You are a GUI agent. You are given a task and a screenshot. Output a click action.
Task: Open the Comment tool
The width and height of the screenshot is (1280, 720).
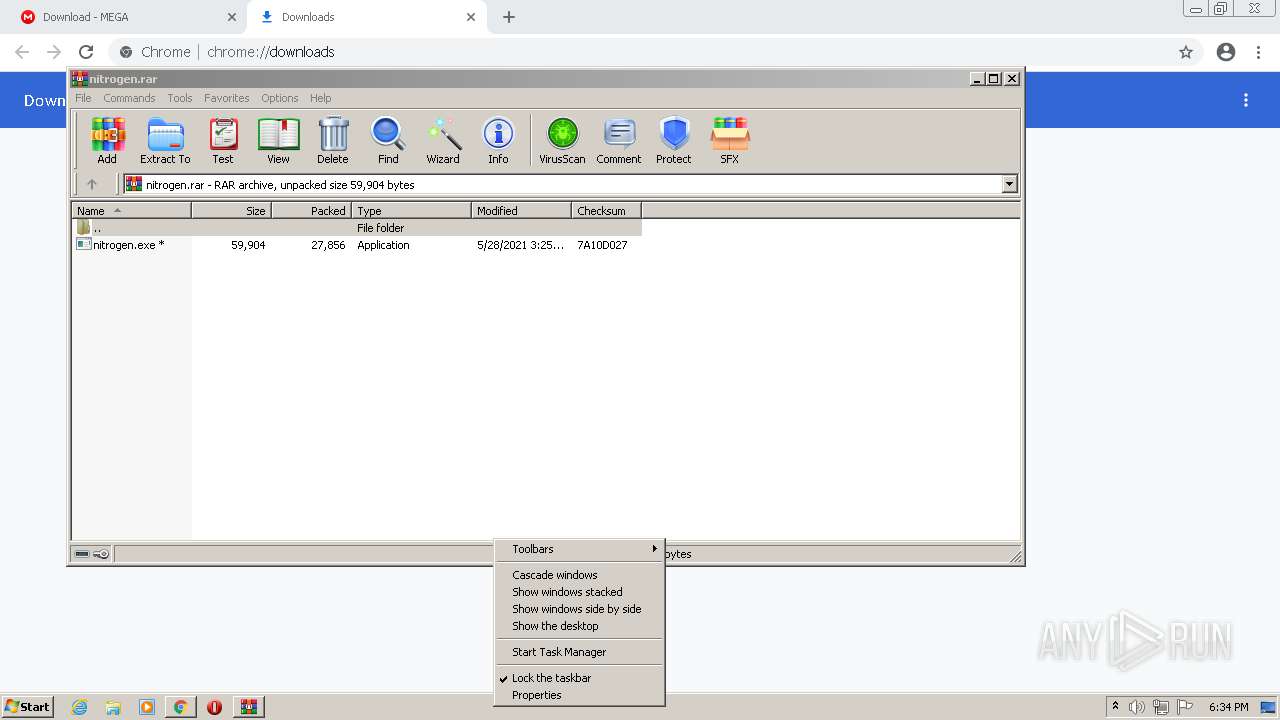[x=619, y=141]
